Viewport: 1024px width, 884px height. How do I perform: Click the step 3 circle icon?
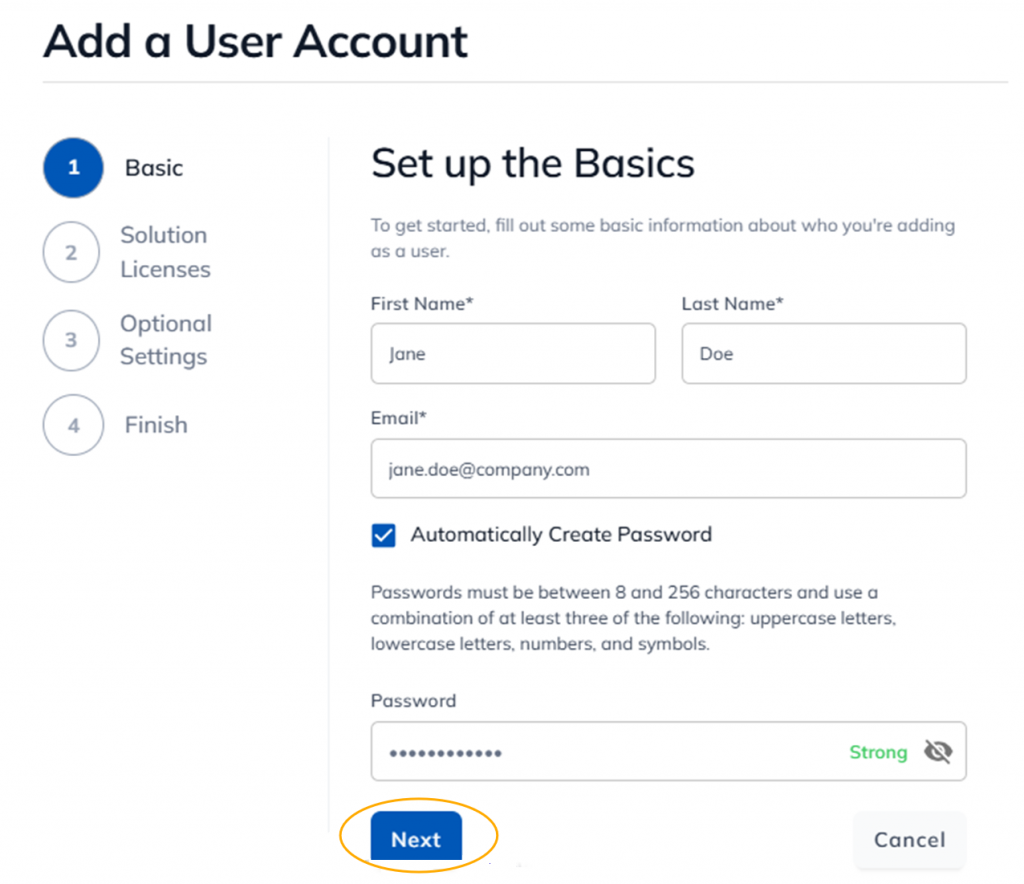point(71,340)
